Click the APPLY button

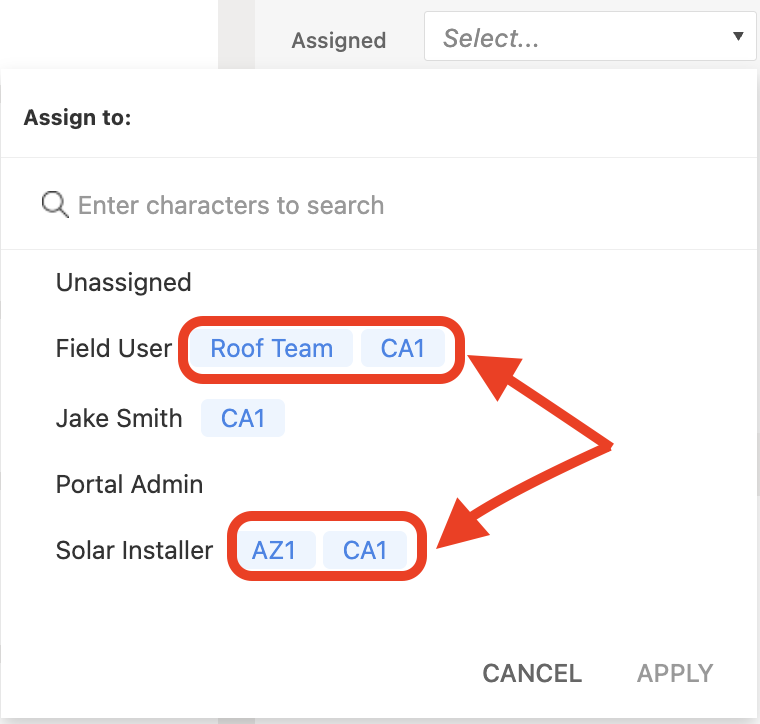(x=675, y=673)
